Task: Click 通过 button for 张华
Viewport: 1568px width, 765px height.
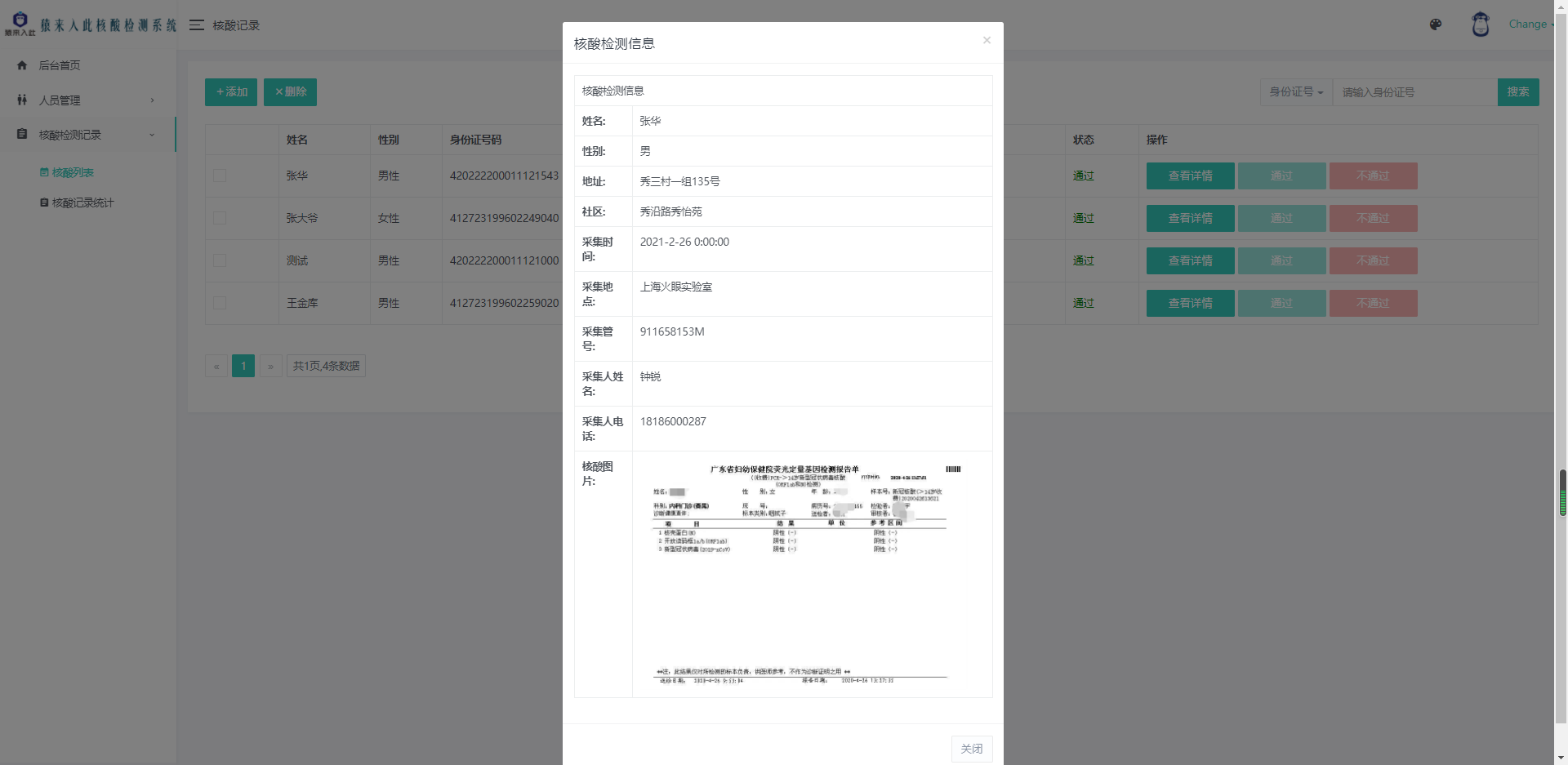Action: pyautogui.click(x=1281, y=176)
